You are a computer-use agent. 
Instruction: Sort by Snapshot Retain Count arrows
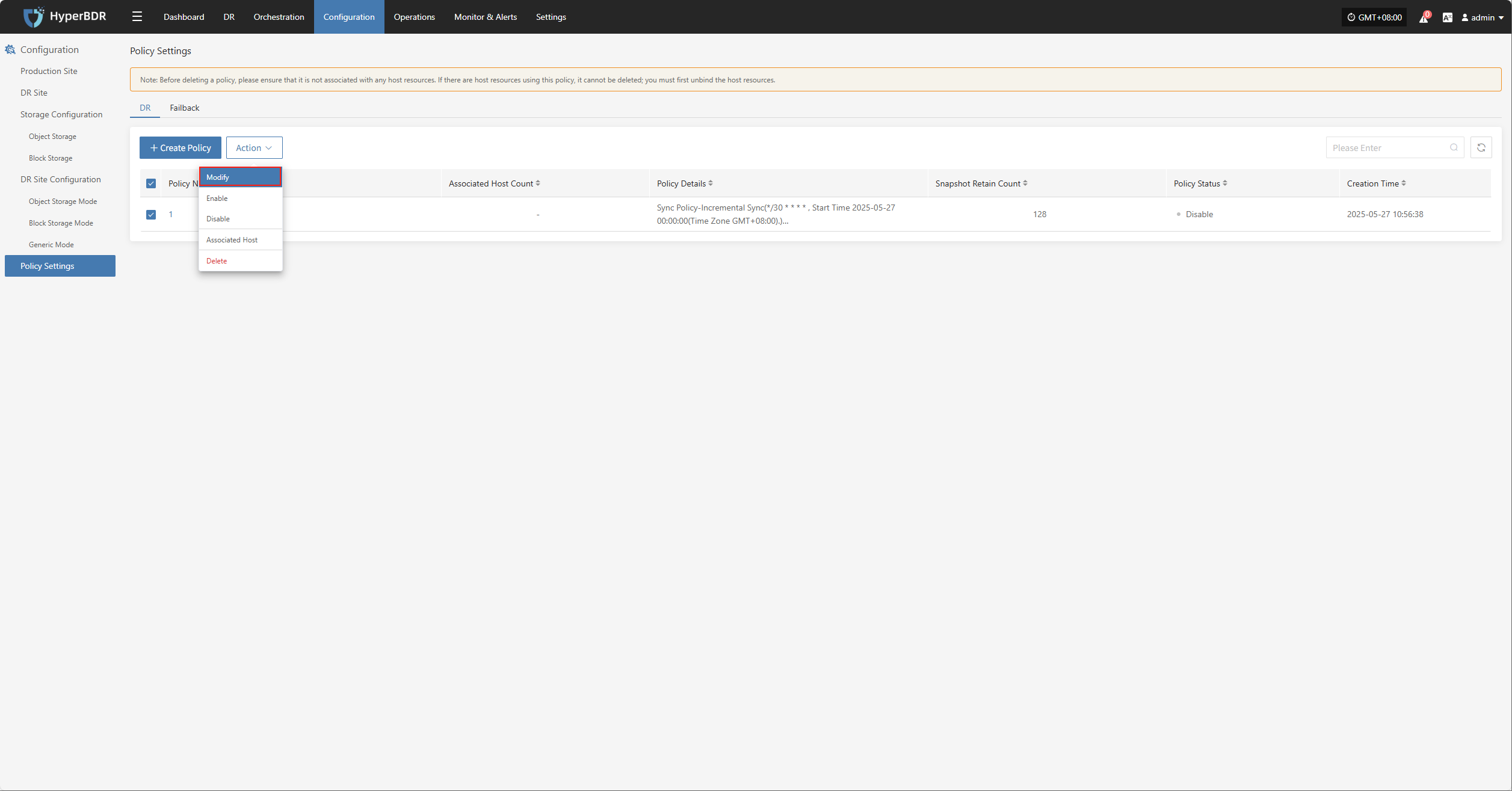tap(1025, 183)
